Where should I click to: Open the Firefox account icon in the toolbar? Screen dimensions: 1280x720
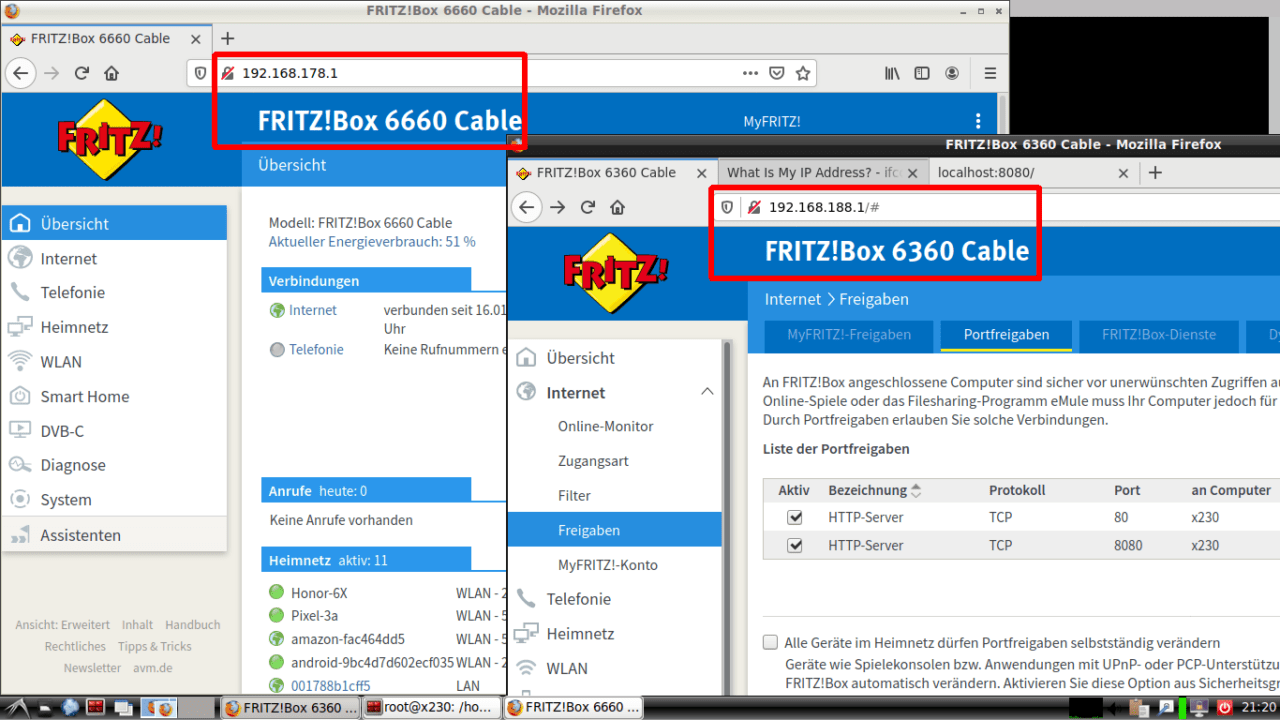click(952, 73)
